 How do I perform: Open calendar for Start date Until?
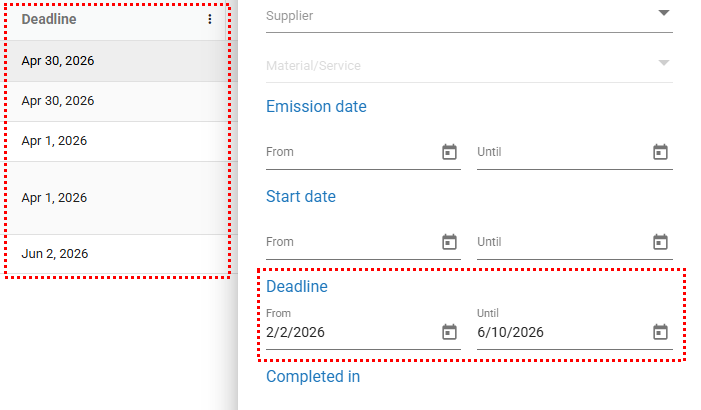click(660, 242)
